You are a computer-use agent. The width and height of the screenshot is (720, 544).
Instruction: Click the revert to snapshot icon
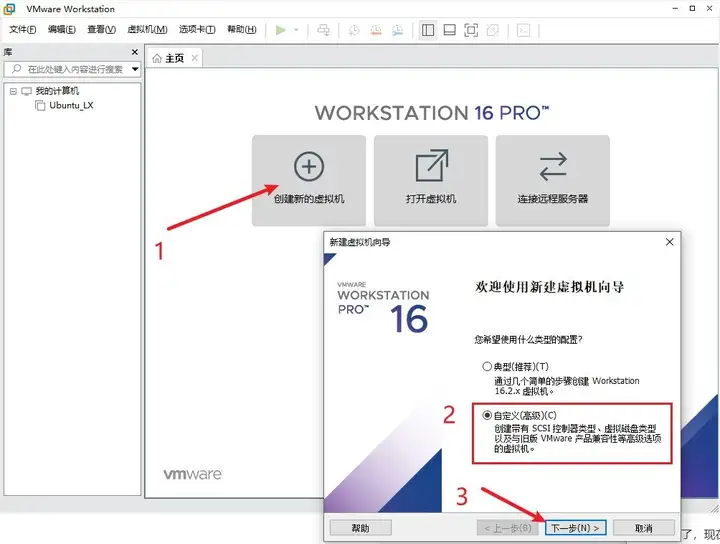(x=376, y=30)
